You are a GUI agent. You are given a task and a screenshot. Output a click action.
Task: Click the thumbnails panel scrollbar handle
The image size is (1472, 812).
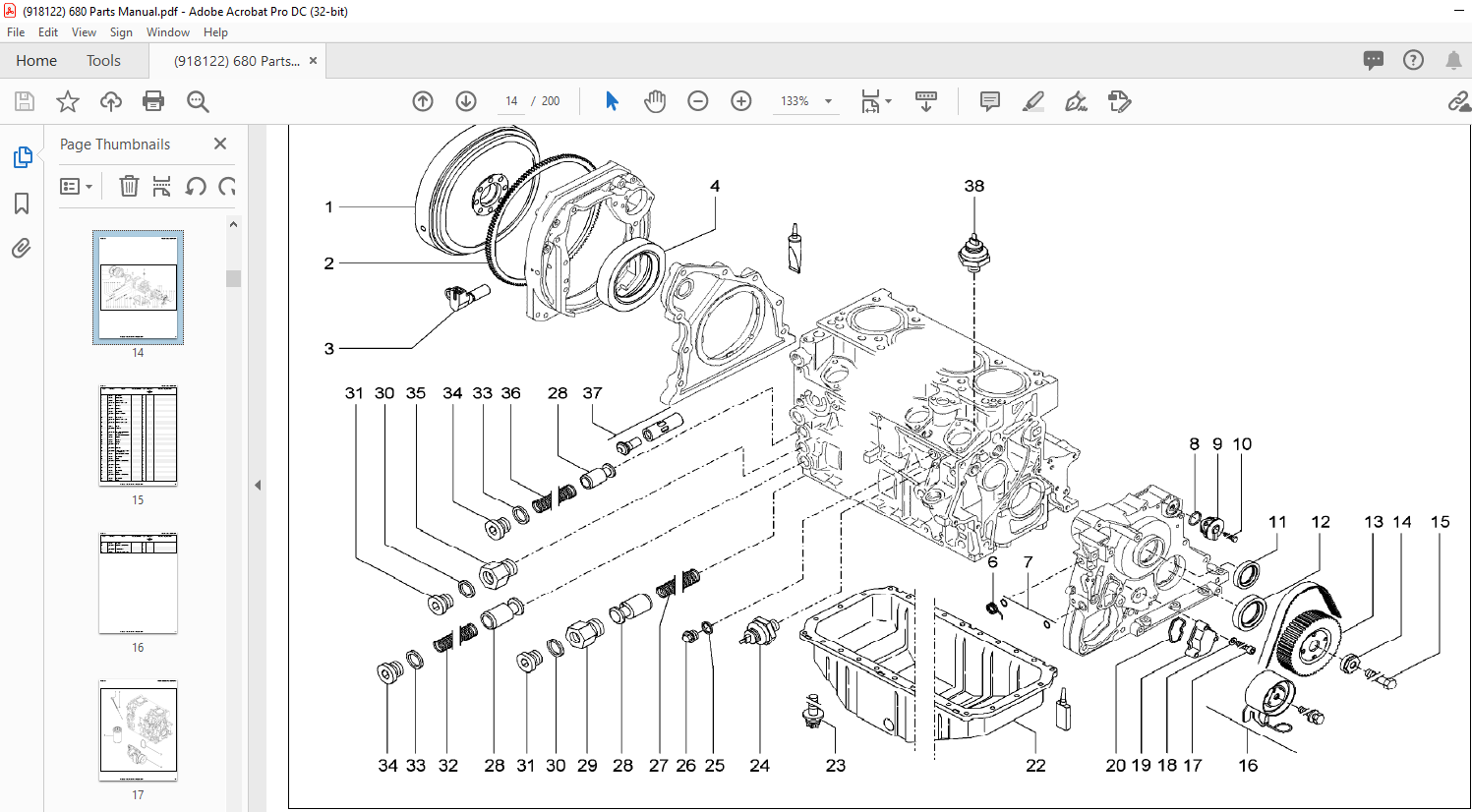234,277
